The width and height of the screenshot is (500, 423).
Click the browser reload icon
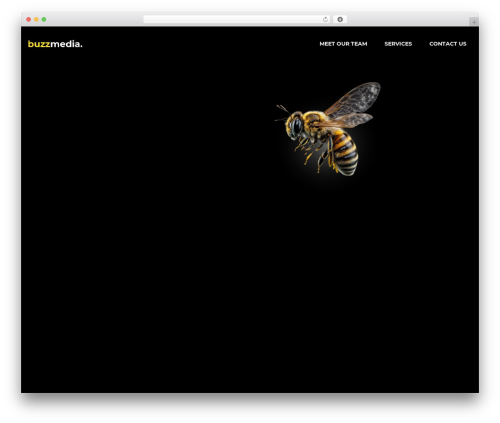(x=325, y=19)
